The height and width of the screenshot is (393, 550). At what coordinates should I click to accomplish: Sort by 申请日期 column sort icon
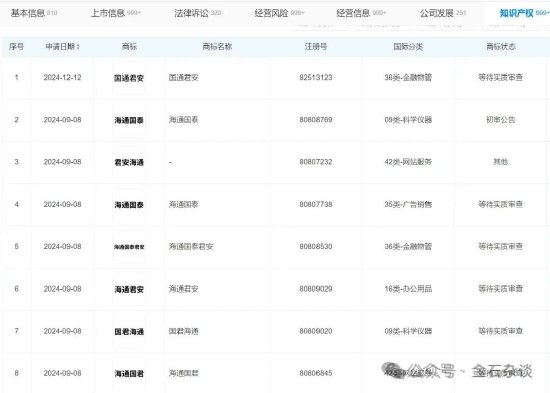[x=78, y=47]
